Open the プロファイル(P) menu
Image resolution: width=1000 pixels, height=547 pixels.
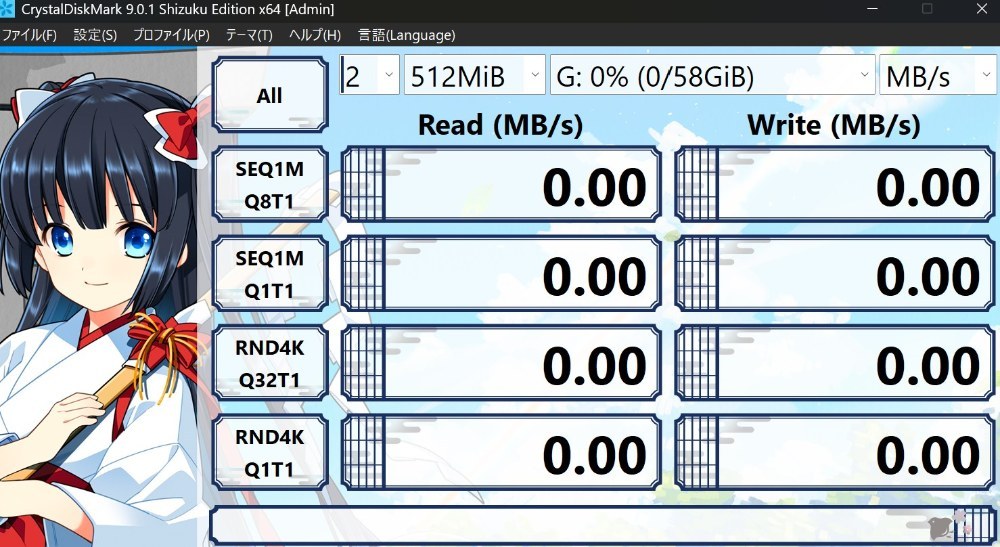click(x=171, y=35)
